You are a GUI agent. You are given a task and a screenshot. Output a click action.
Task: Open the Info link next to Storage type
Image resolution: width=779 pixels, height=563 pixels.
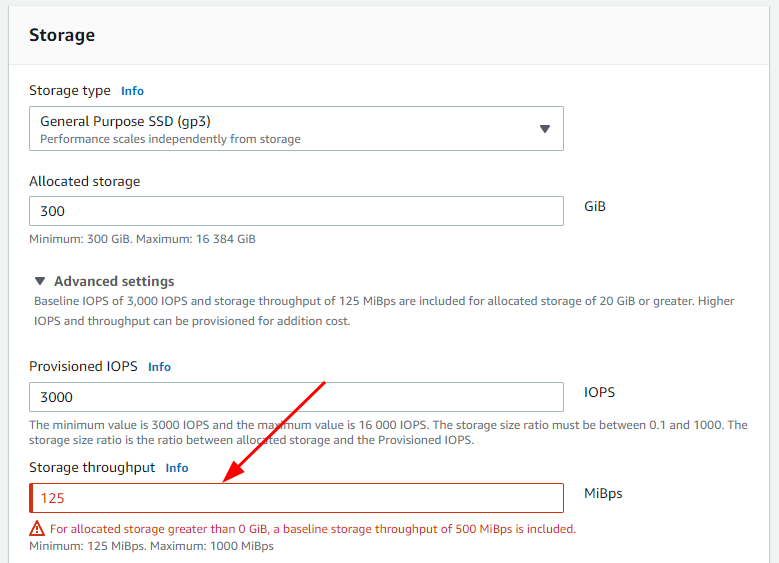(132, 91)
